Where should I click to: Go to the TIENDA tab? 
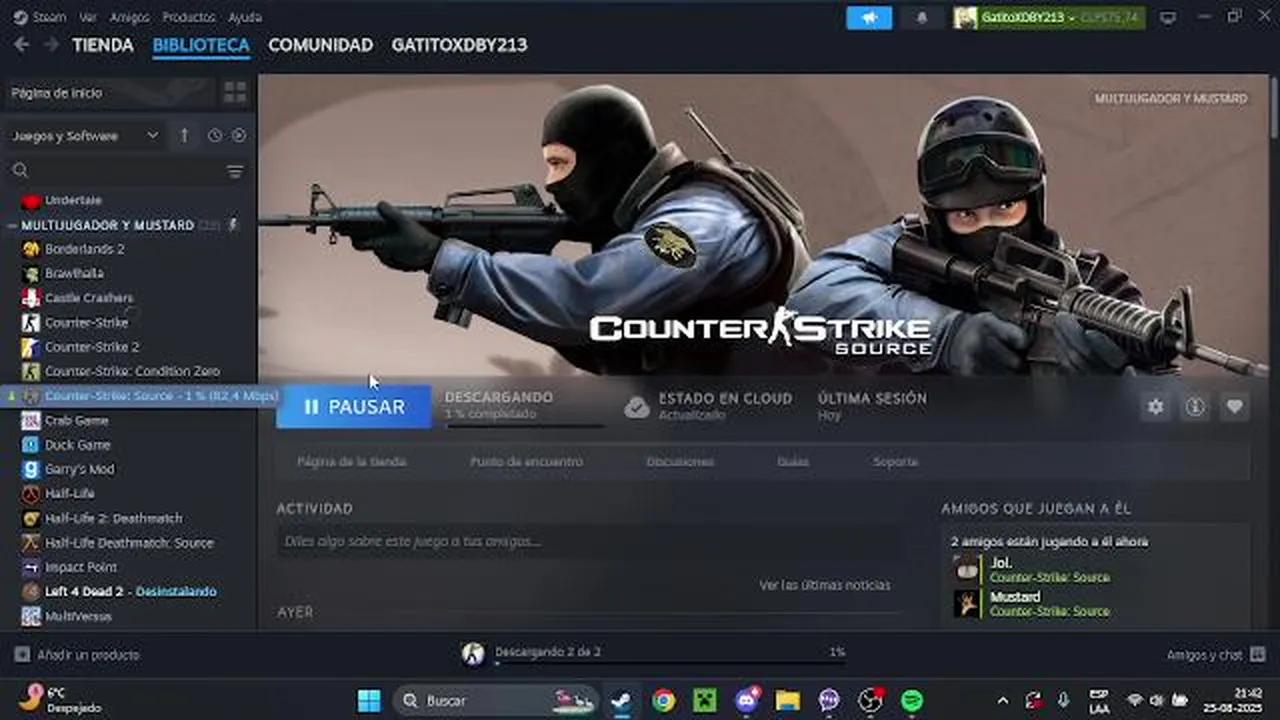tap(103, 45)
